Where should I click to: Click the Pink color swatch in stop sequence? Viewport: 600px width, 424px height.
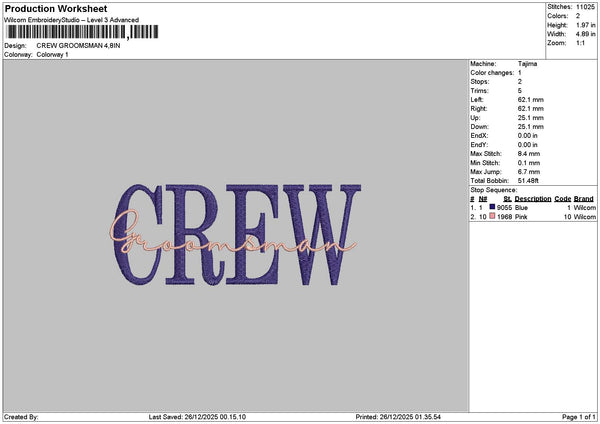[x=492, y=216]
